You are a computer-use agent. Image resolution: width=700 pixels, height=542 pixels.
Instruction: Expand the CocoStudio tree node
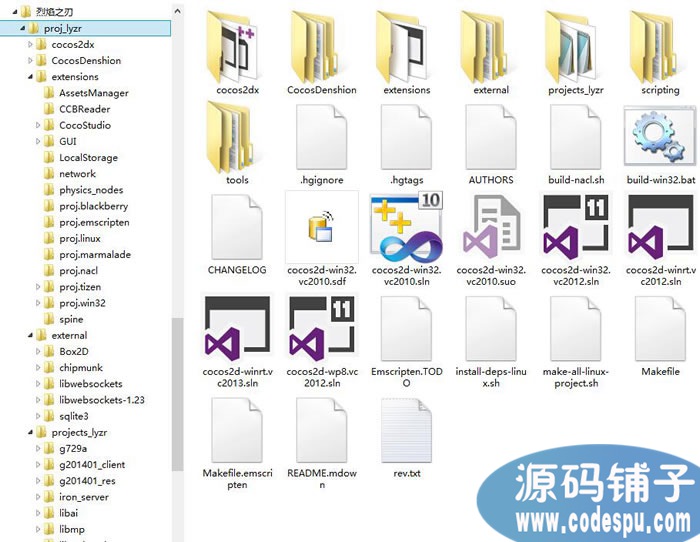pyautogui.click(x=38, y=125)
